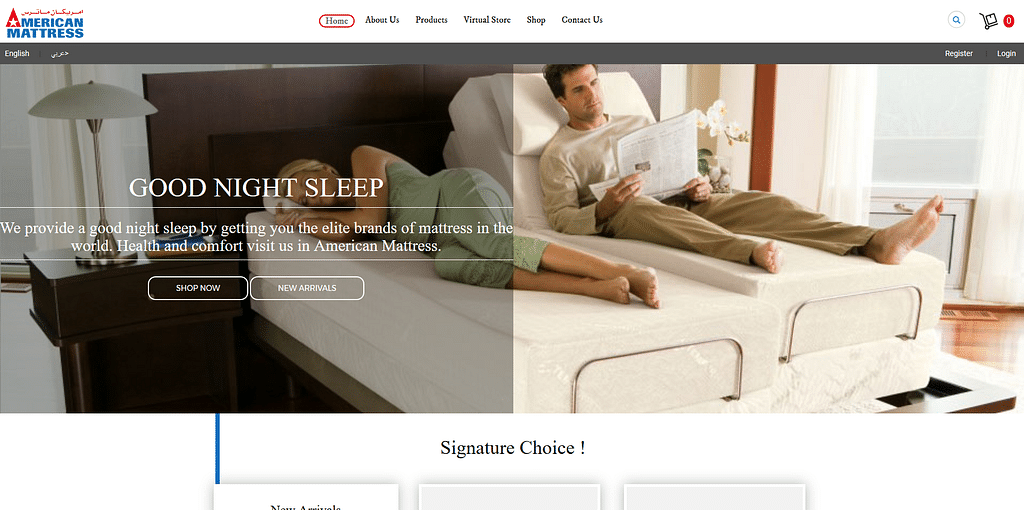Click the Register link

[x=959, y=54]
